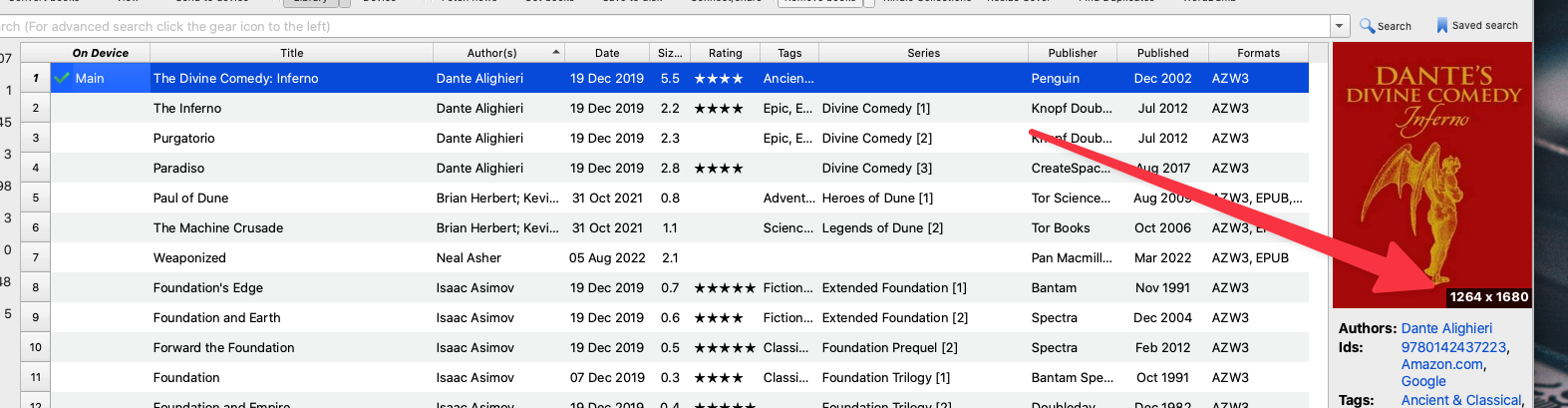Screen dimensions: 1568x408
Task: Open the Google identifier link
Action: click(x=1423, y=381)
